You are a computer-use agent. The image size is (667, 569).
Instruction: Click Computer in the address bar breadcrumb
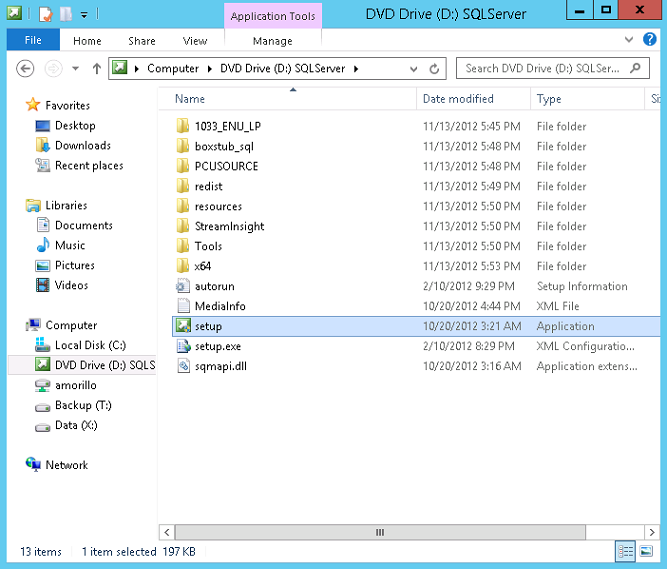pos(173,68)
